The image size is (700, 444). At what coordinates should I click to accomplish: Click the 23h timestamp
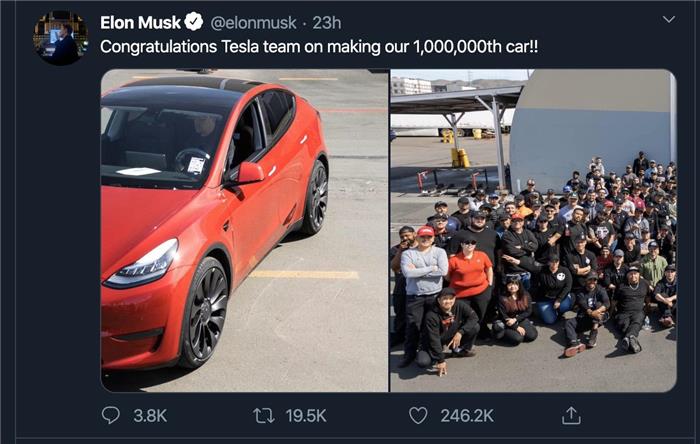pos(327,22)
